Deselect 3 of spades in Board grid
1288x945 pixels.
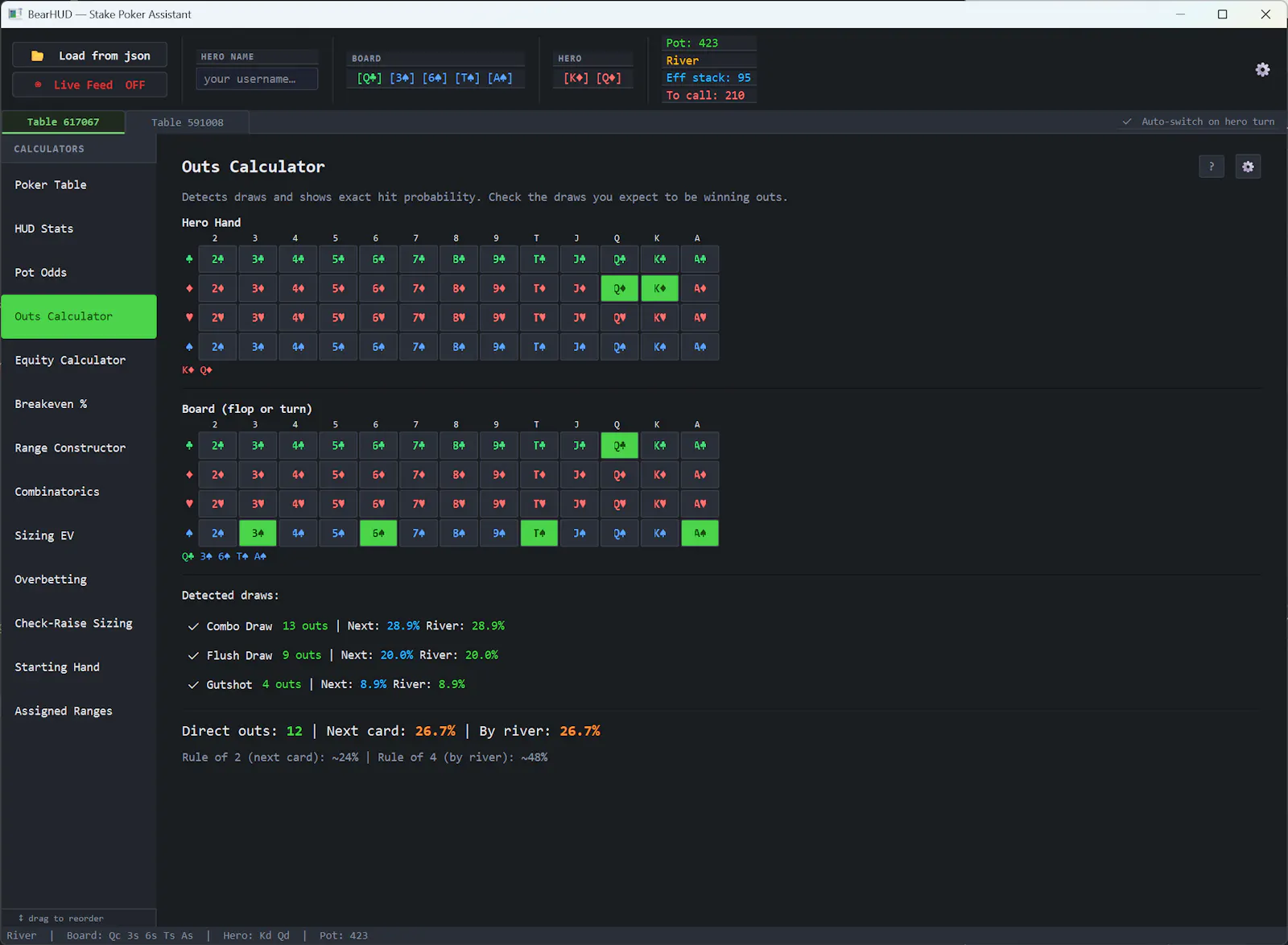pos(258,533)
